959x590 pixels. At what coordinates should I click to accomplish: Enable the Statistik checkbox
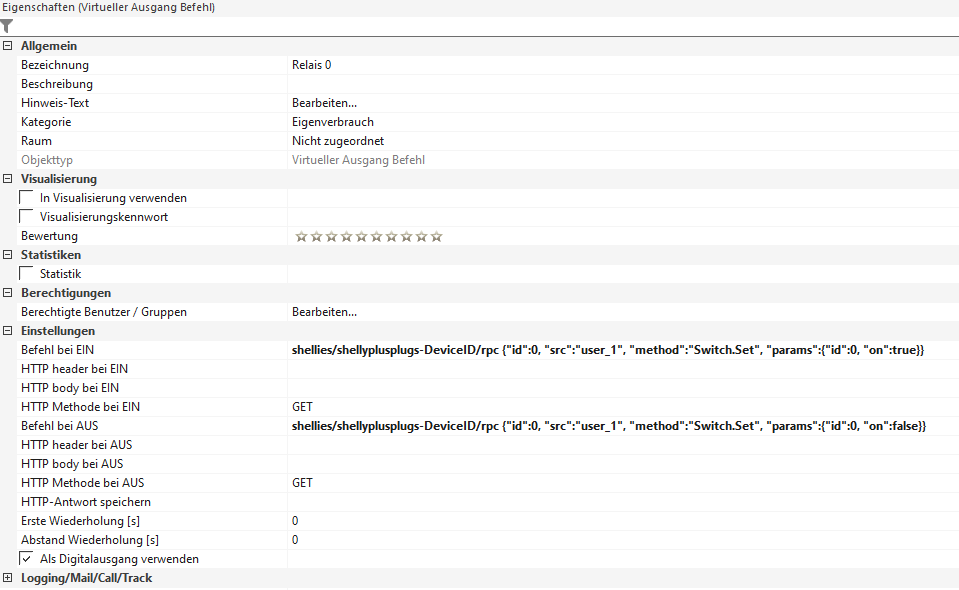(27, 274)
